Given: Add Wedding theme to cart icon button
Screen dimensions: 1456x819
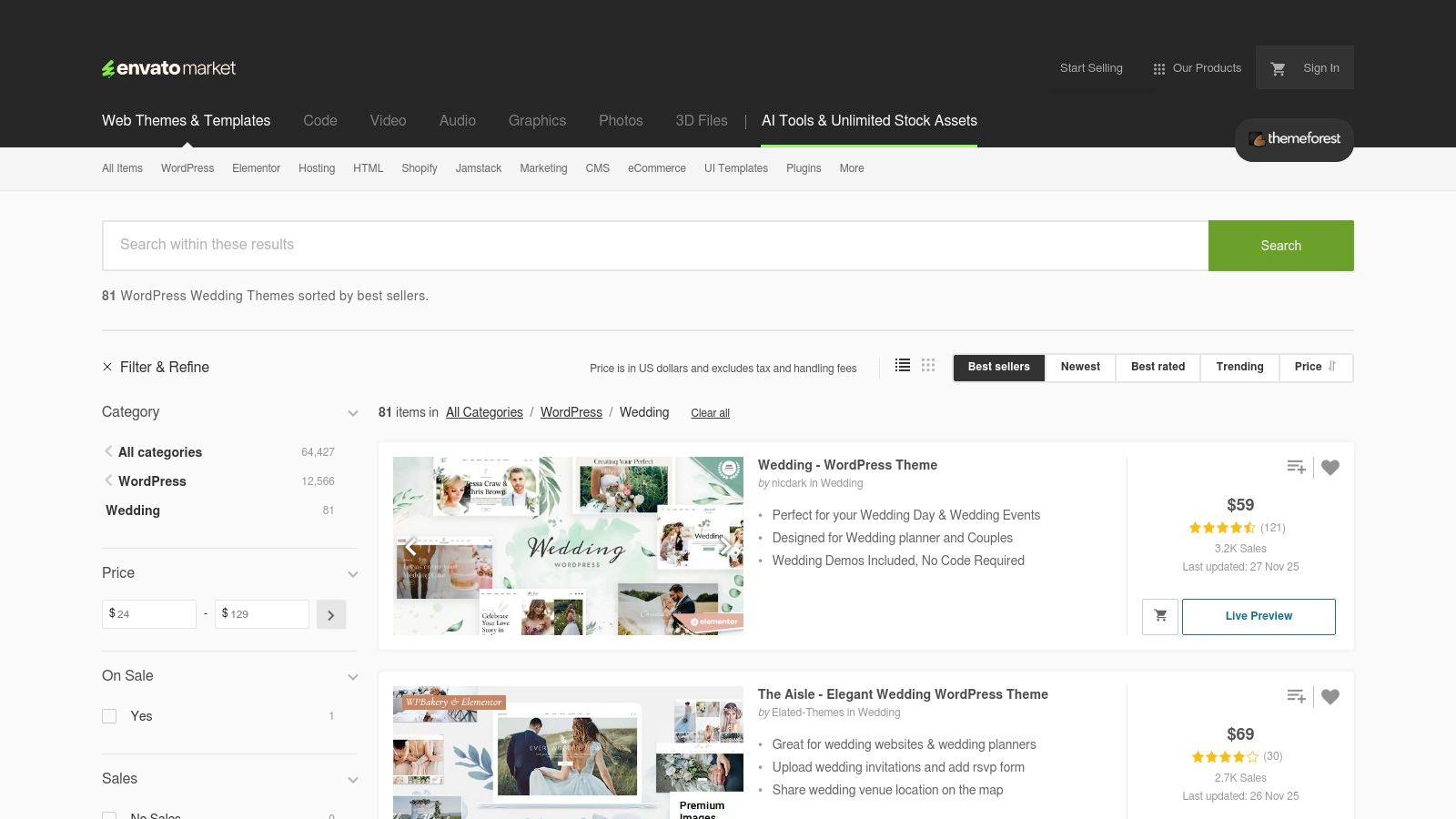Looking at the screenshot, I should pyautogui.click(x=1160, y=616).
